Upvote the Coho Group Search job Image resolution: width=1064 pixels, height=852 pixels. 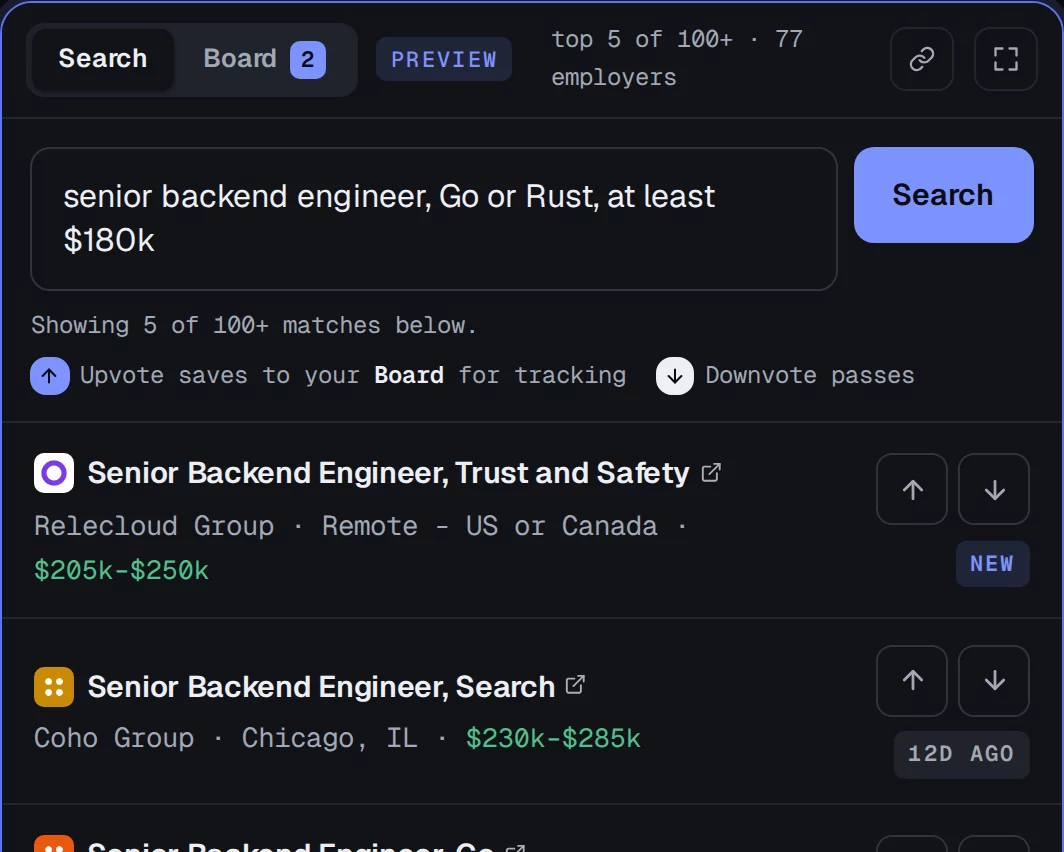tap(912, 681)
